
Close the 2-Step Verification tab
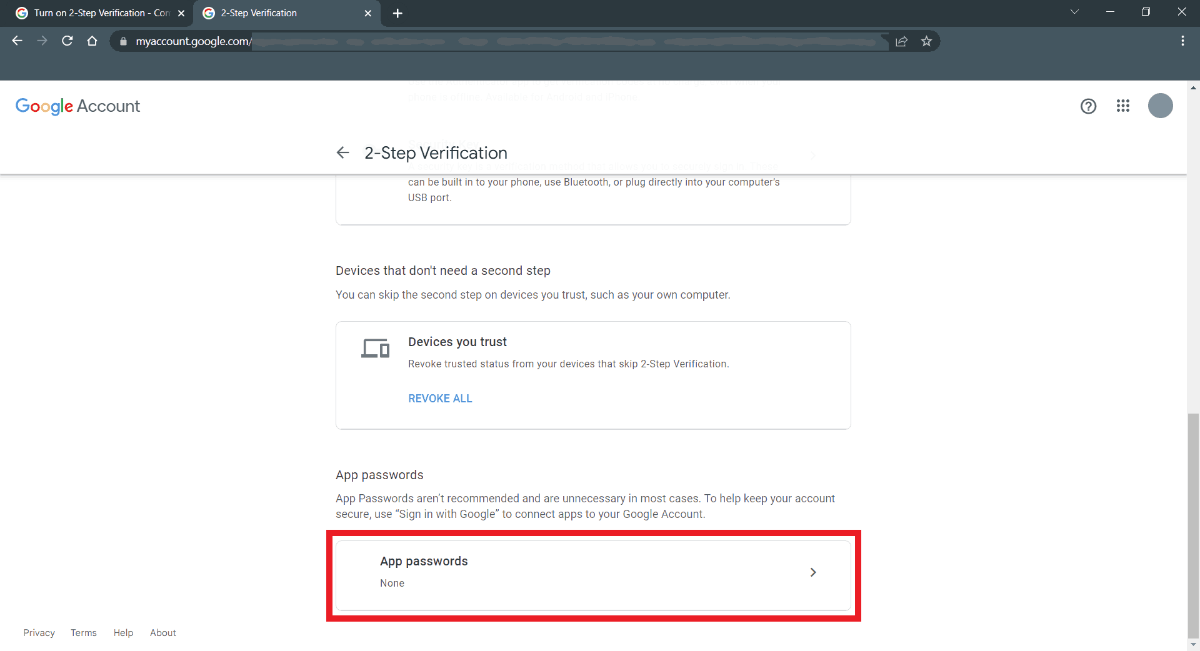[x=368, y=13]
